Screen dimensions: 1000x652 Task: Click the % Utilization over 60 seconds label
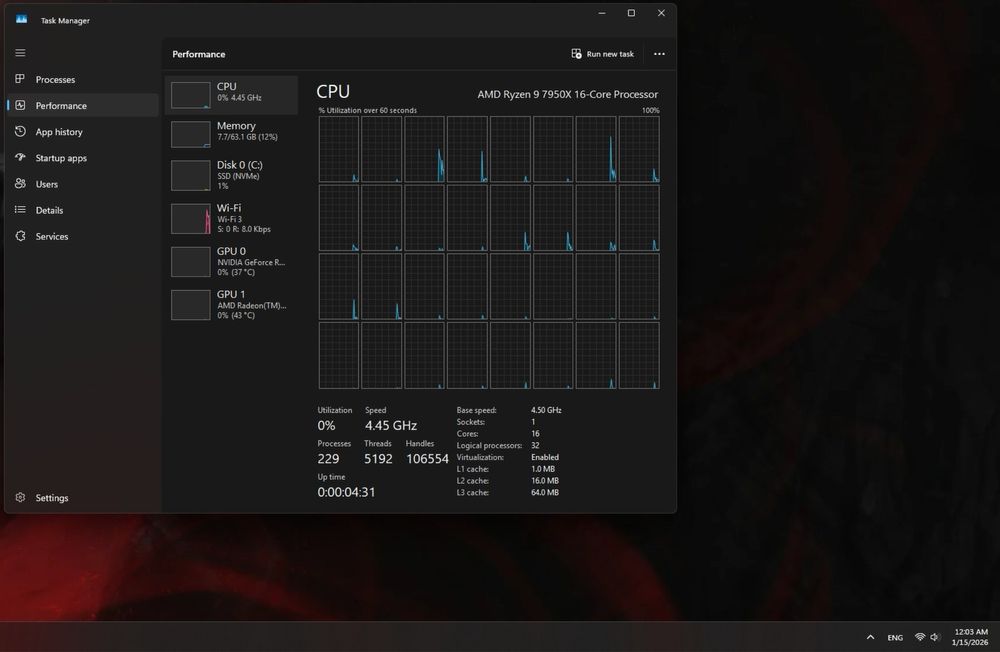pos(367,110)
